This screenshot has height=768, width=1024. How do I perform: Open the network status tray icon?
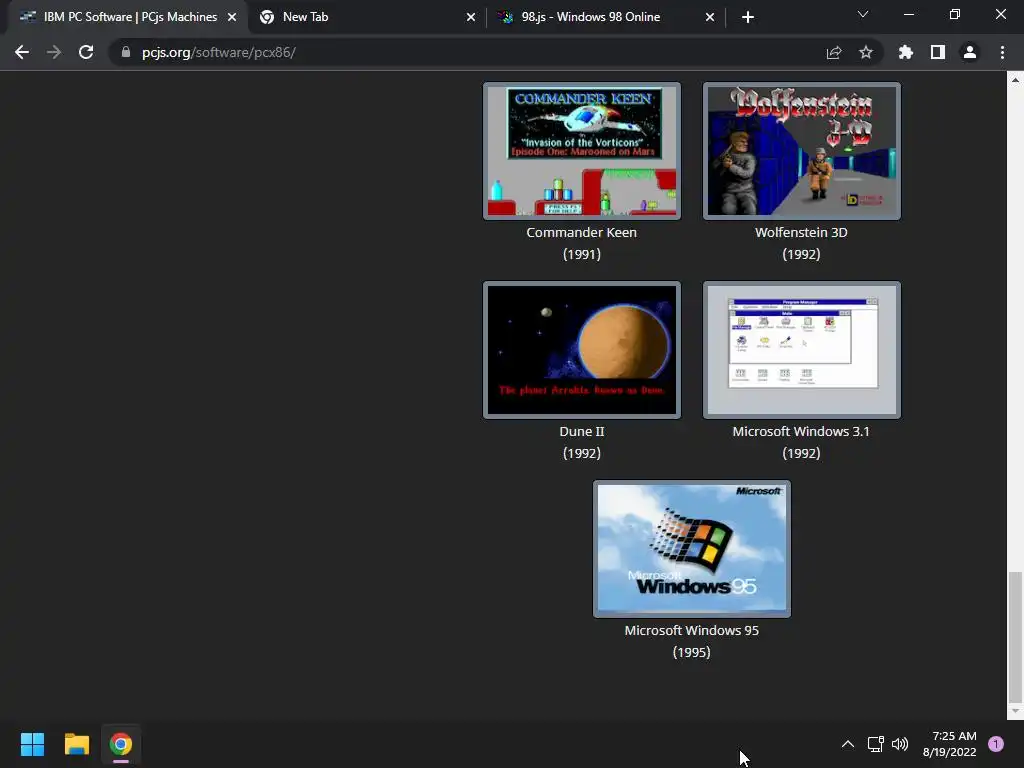point(875,744)
